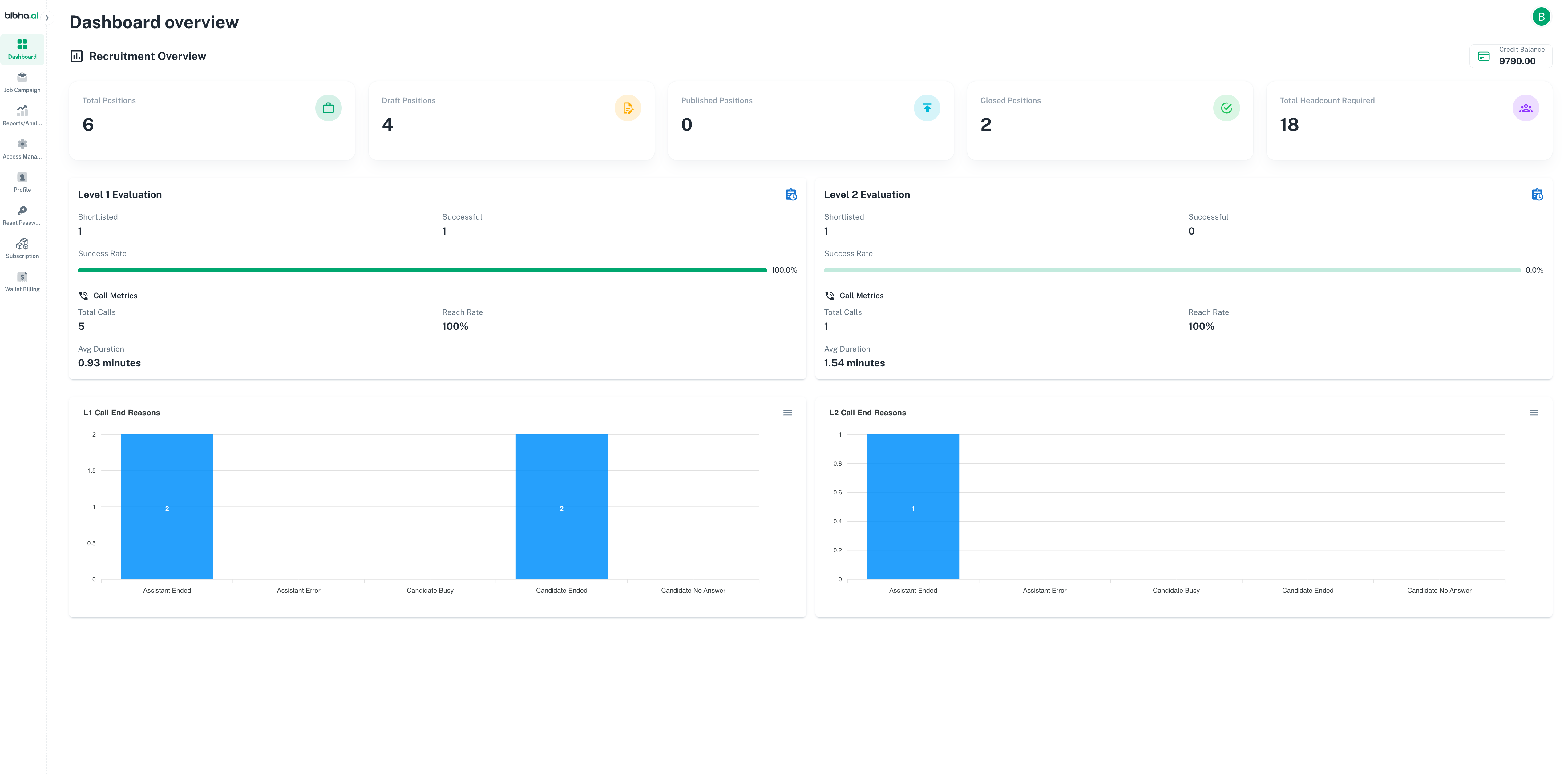Screen dimensions: 1568x774
Task: Click the Level 1 Evaluation calendar icon
Action: [x=791, y=195]
